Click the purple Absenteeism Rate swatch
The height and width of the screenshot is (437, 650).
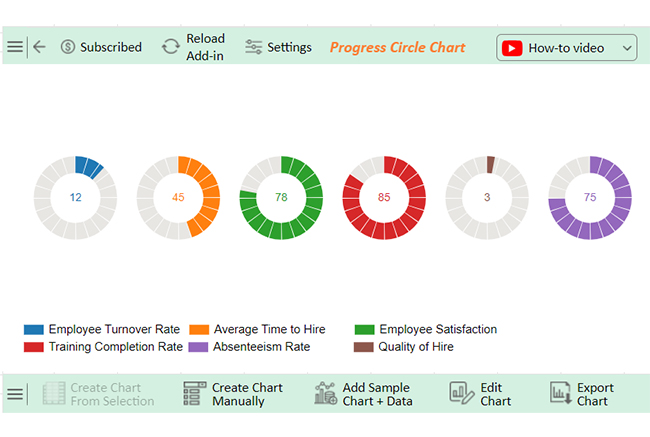pos(198,347)
